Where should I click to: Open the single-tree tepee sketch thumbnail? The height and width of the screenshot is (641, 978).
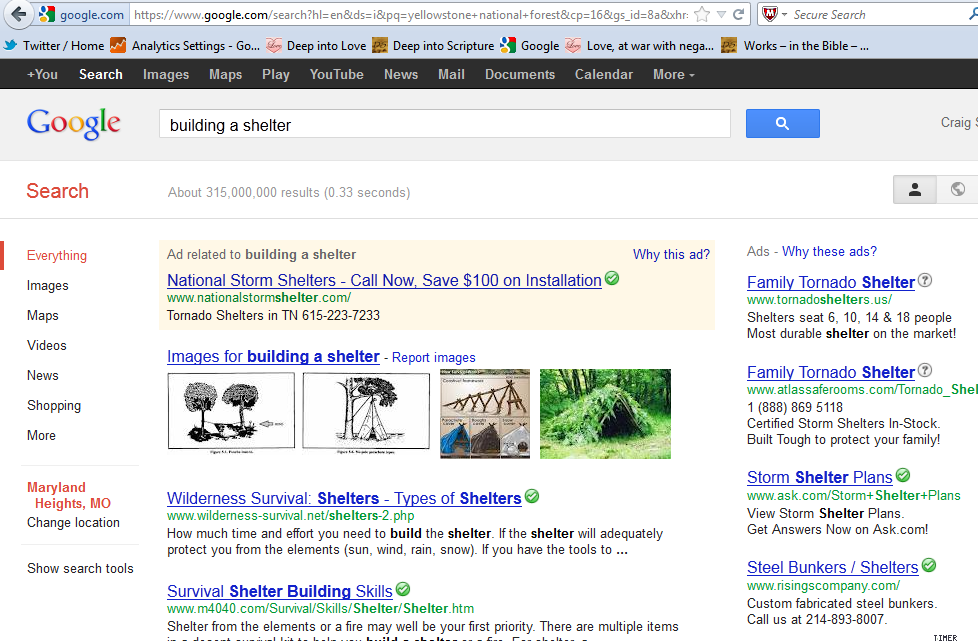pos(366,412)
